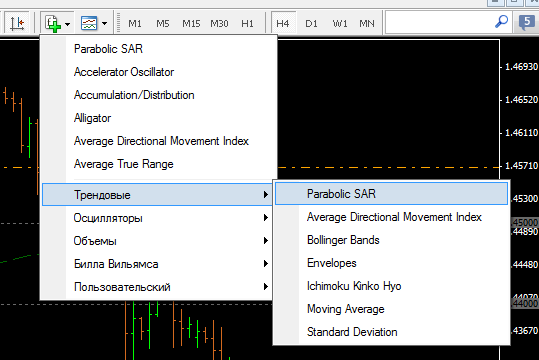Open the indicators list dropdown arrow
The height and width of the screenshot is (360, 539).
tap(67, 24)
